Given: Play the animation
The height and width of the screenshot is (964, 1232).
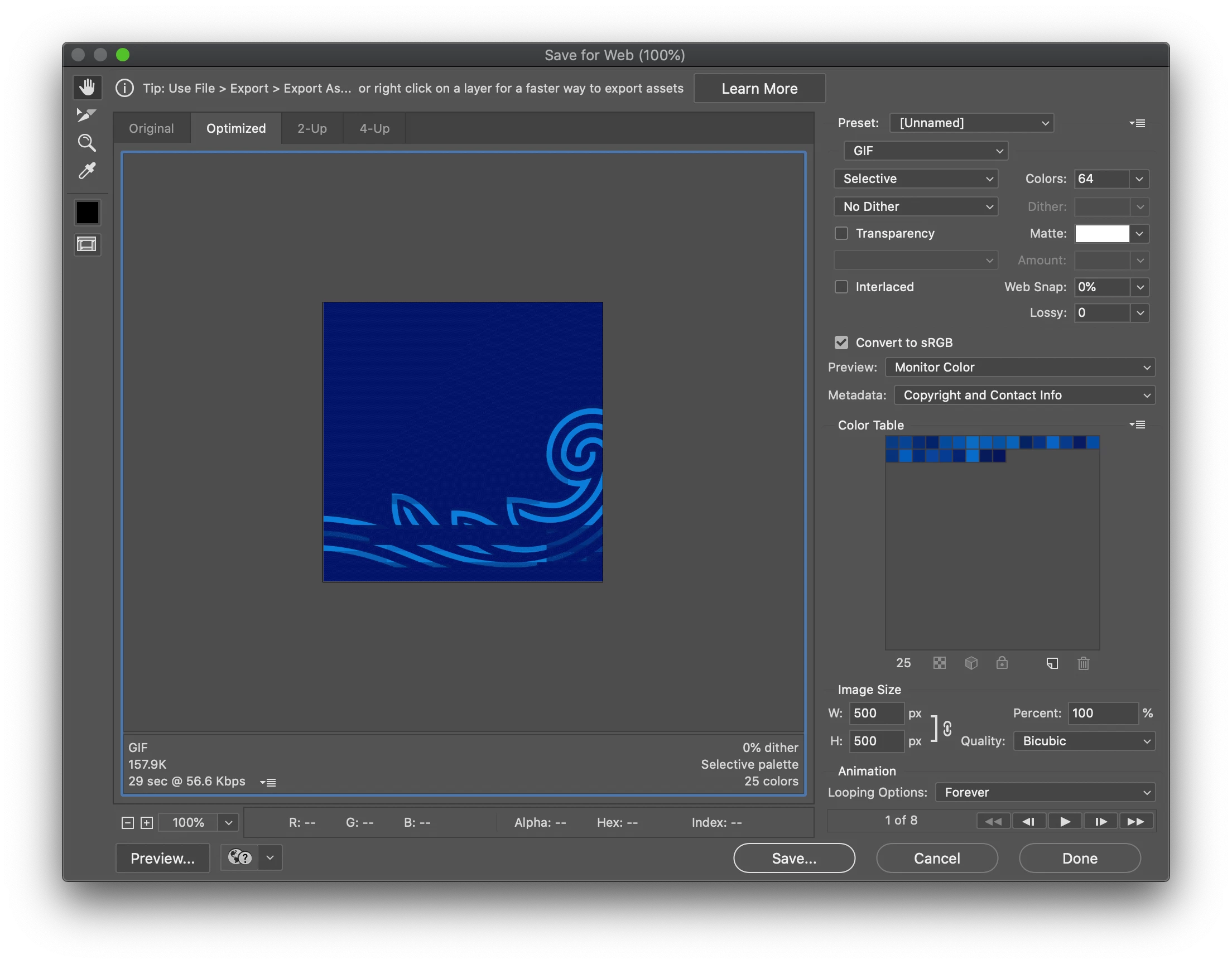Looking at the screenshot, I should 1065,821.
